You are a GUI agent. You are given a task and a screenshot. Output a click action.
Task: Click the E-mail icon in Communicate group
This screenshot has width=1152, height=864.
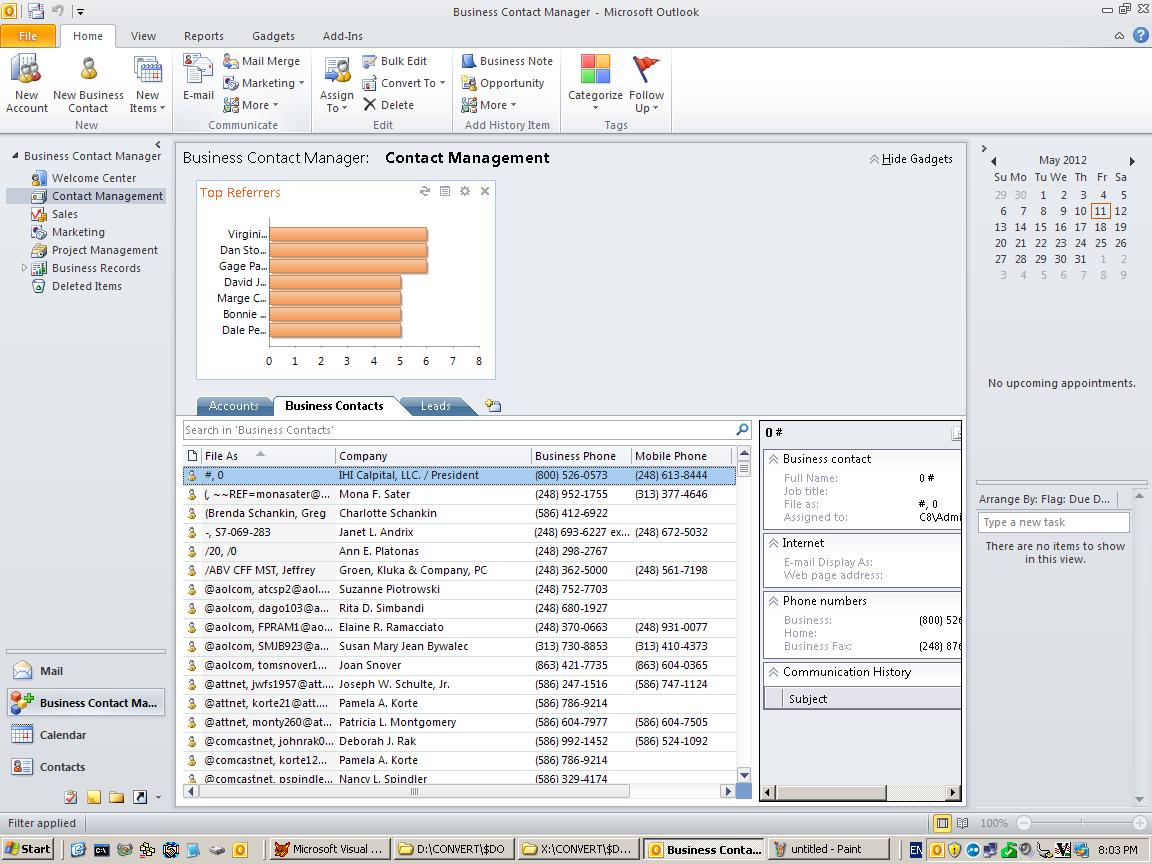pos(198,78)
